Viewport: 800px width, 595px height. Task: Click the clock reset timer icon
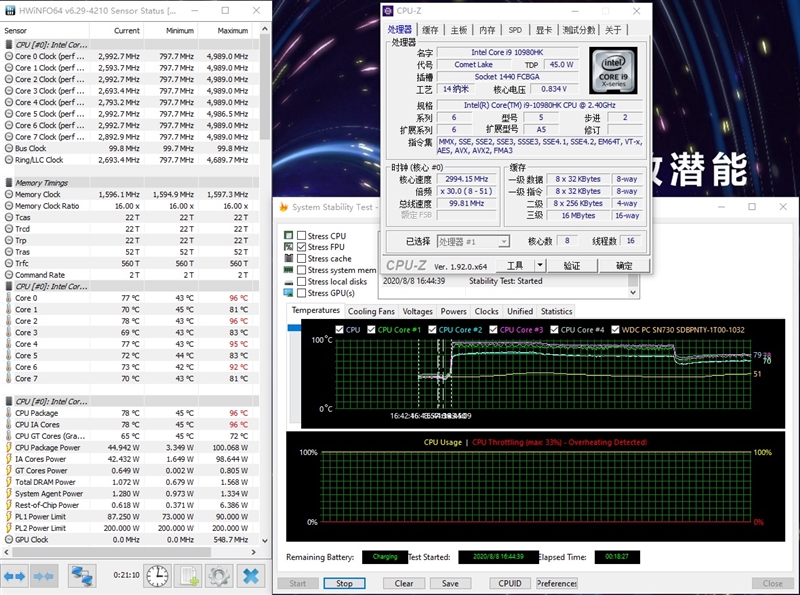157,576
